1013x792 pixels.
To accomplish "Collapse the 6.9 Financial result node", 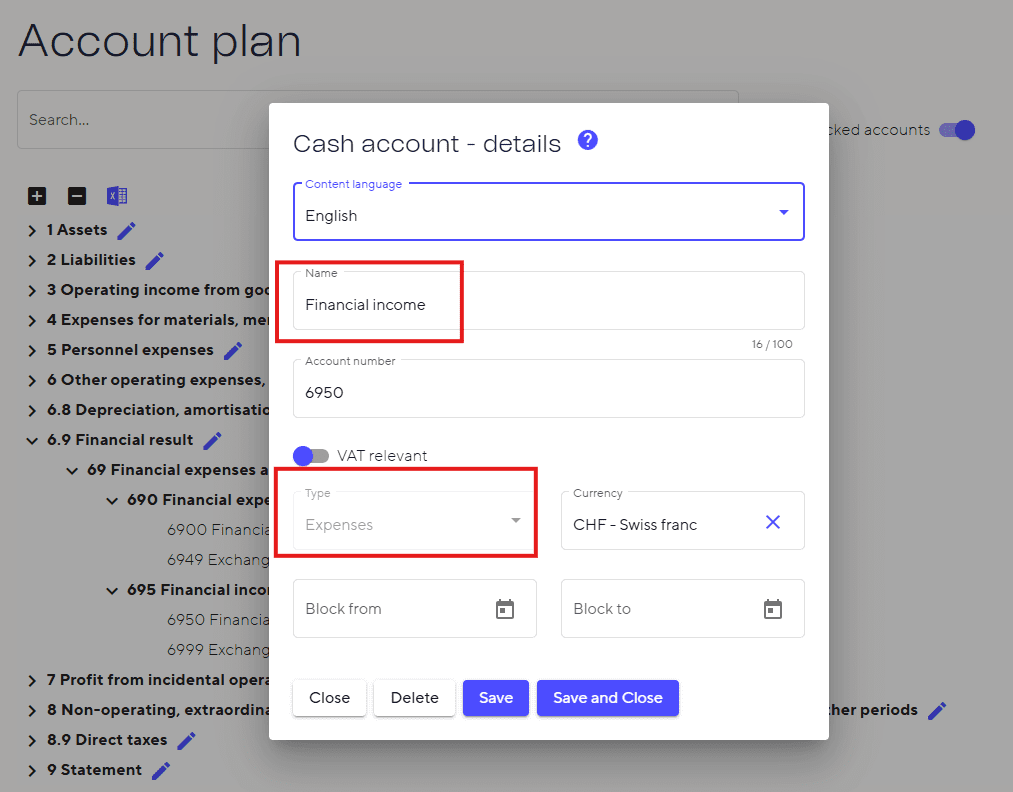I will (x=33, y=440).
